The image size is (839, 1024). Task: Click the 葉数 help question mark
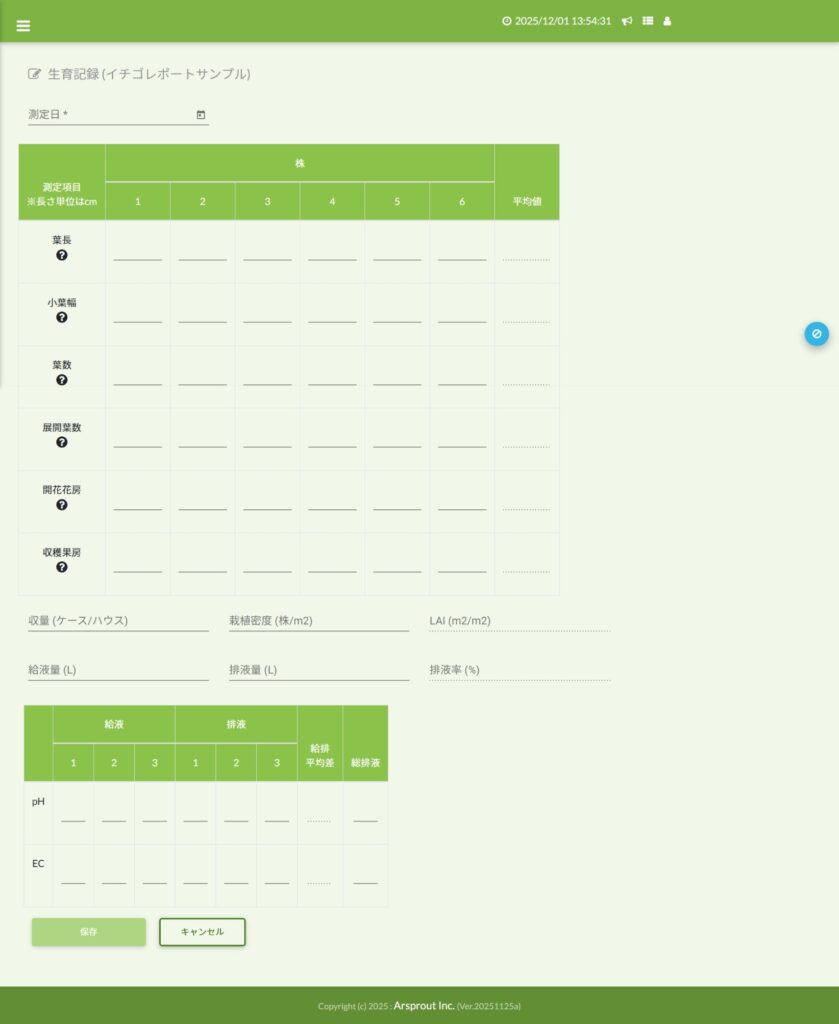tap(62, 381)
